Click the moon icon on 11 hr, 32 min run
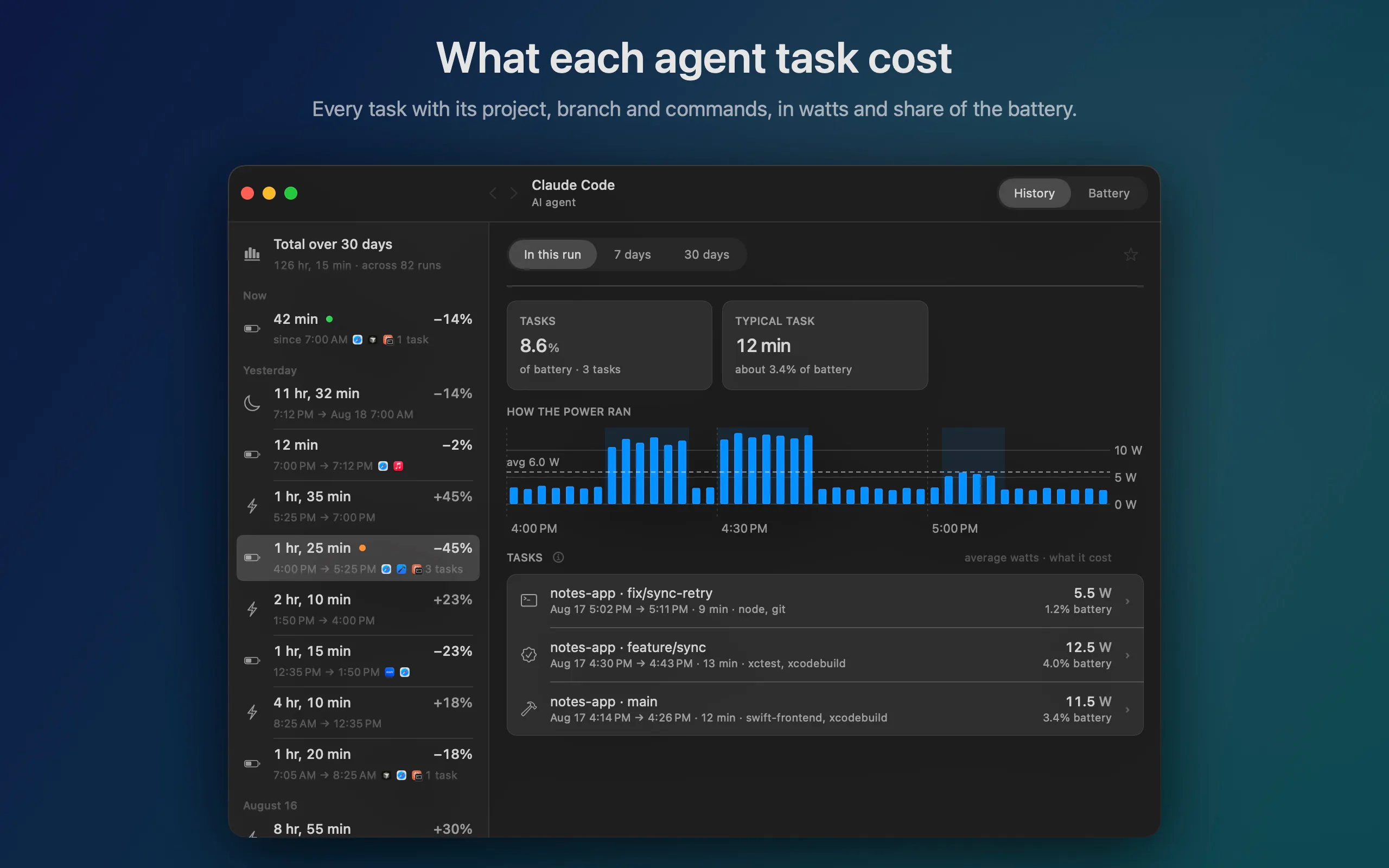The image size is (1389, 868). pos(252,403)
